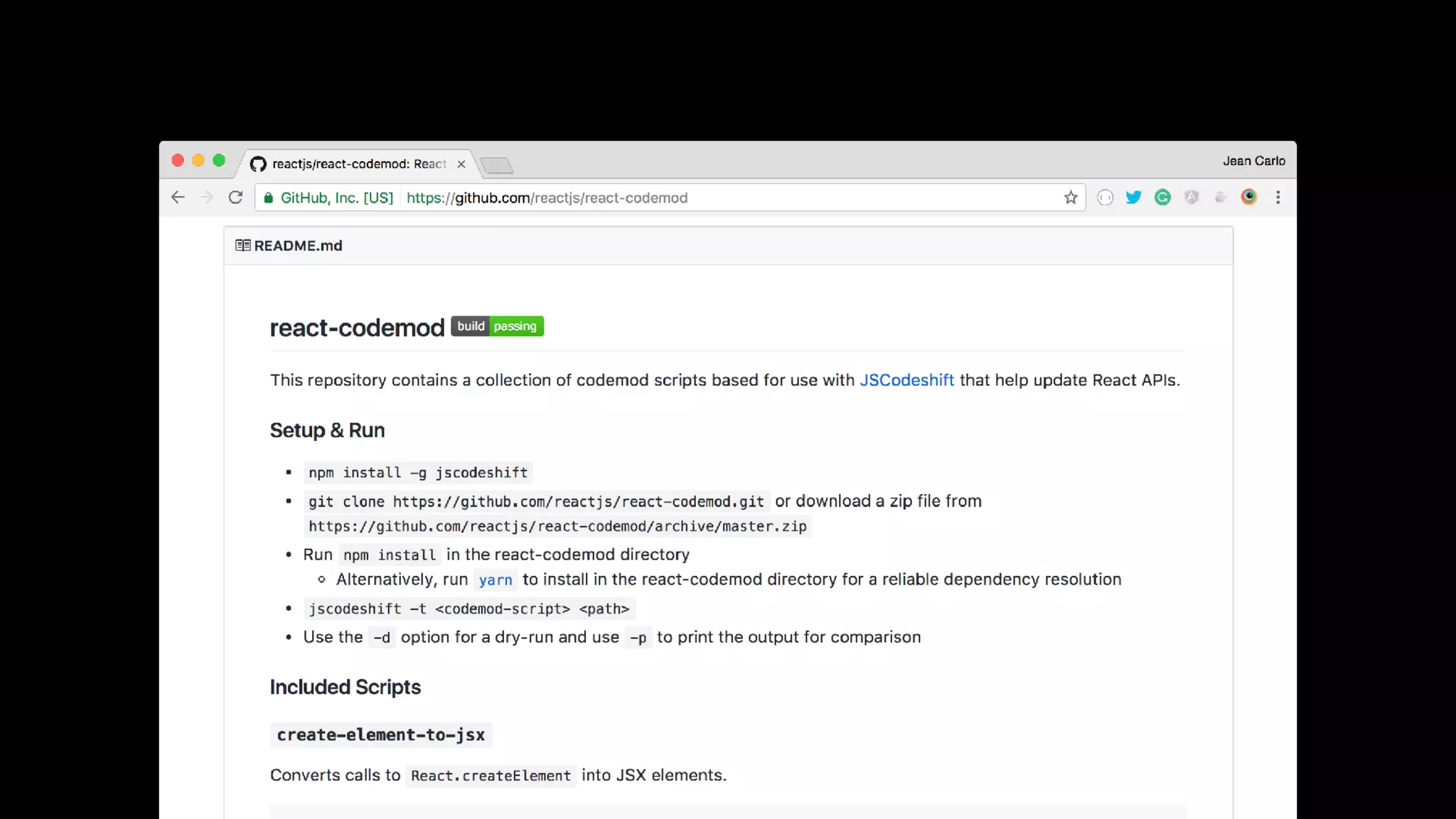Click the git clone command code
This screenshot has width=1456, height=819.
[536, 502]
